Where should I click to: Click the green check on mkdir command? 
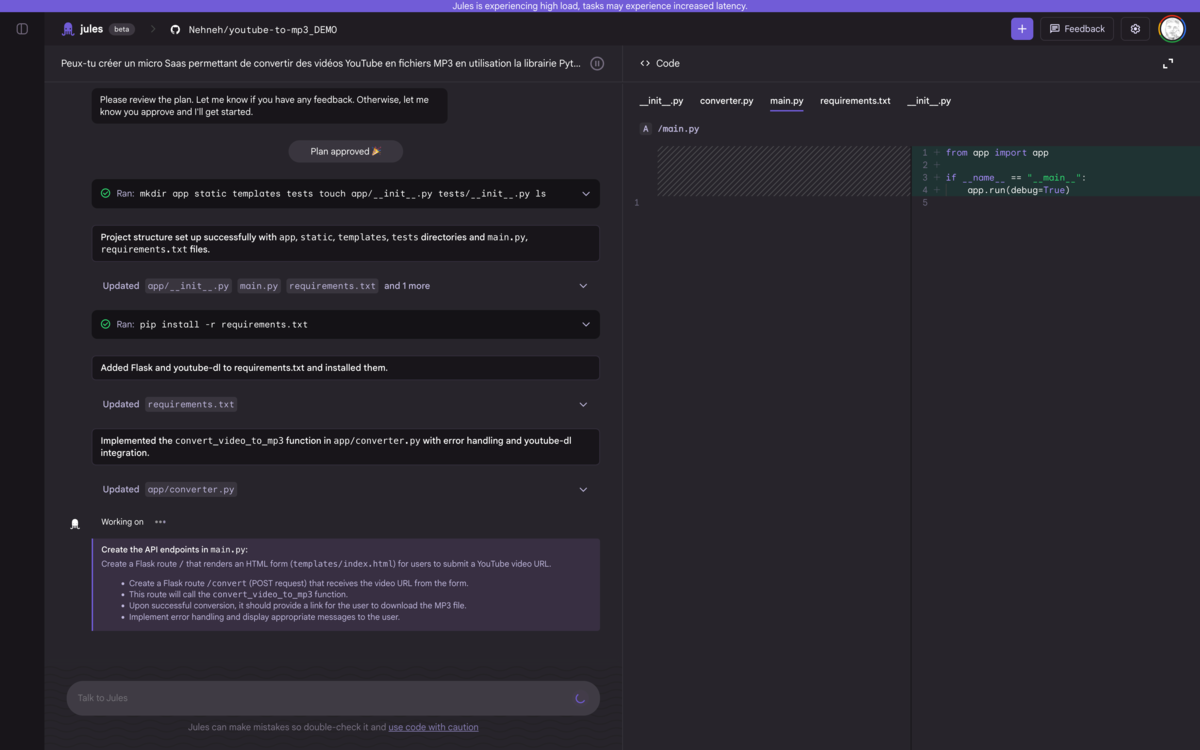[x=106, y=193]
